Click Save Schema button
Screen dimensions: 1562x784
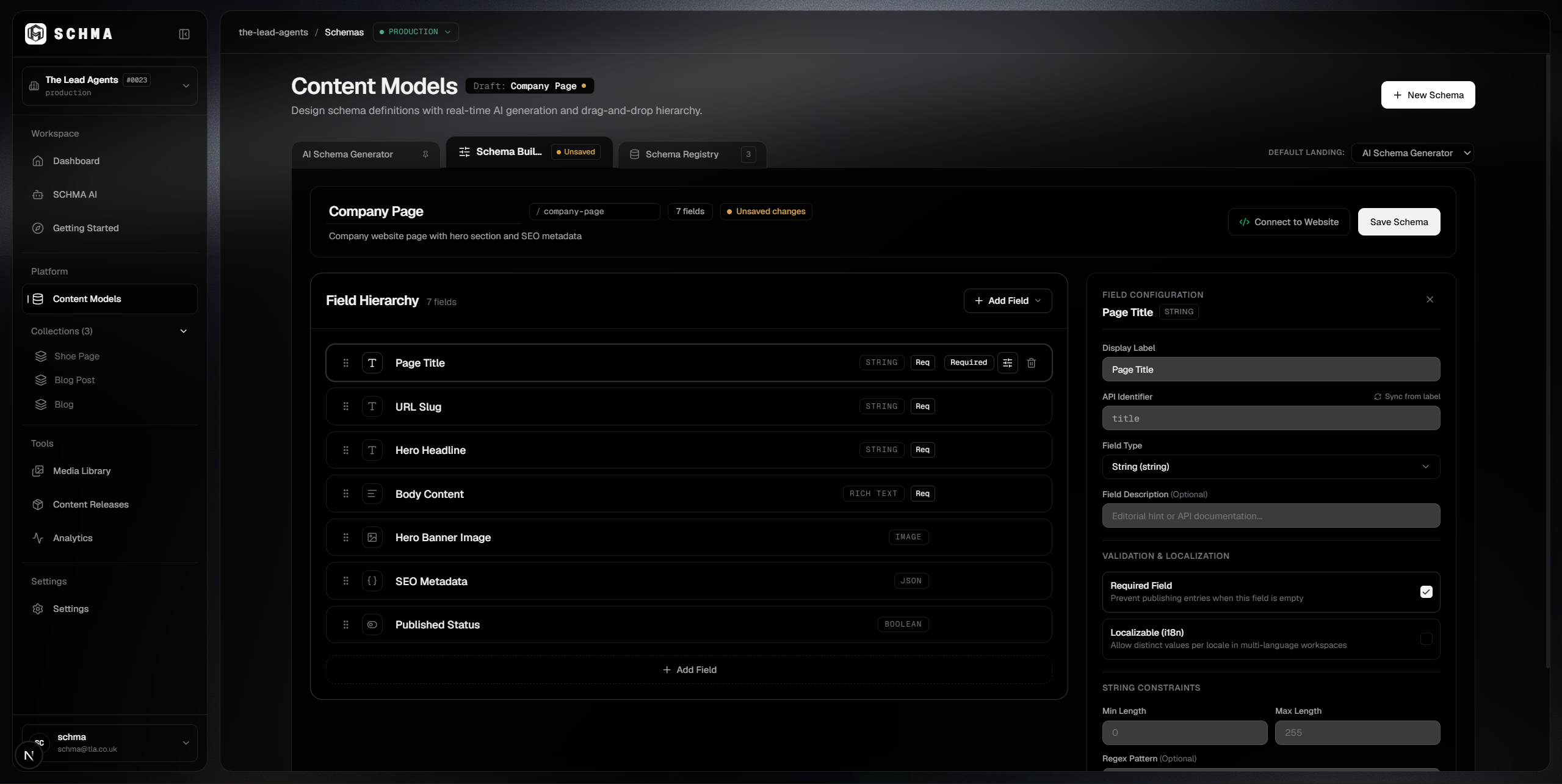pyautogui.click(x=1398, y=222)
